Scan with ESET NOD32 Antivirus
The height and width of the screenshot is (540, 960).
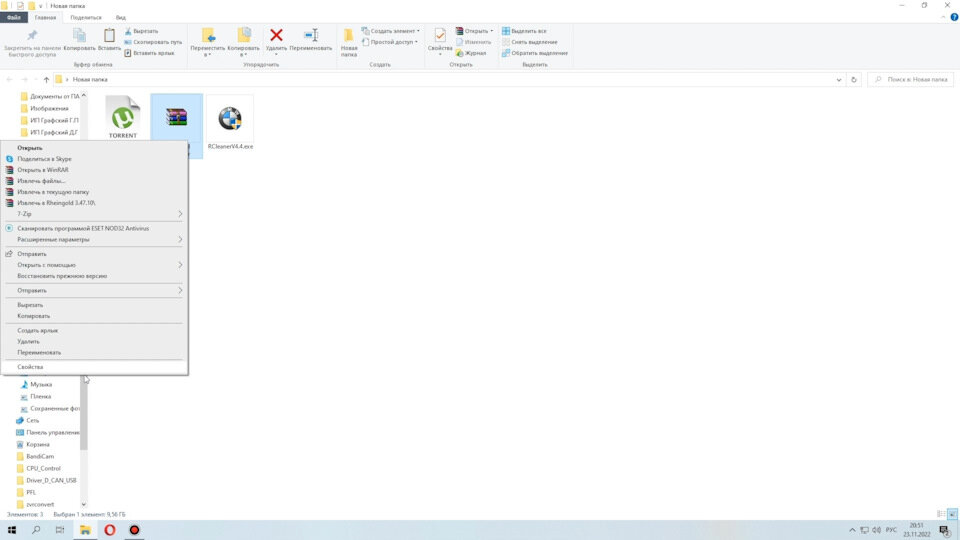point(94,228)
